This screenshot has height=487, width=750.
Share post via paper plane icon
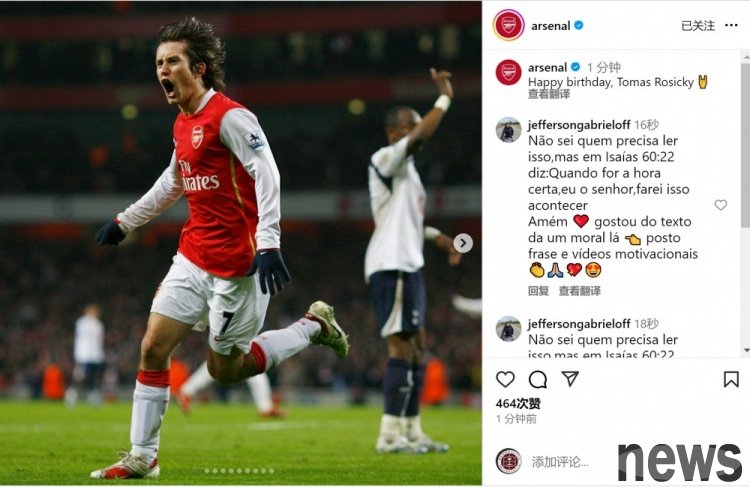(x=570, y=379)
